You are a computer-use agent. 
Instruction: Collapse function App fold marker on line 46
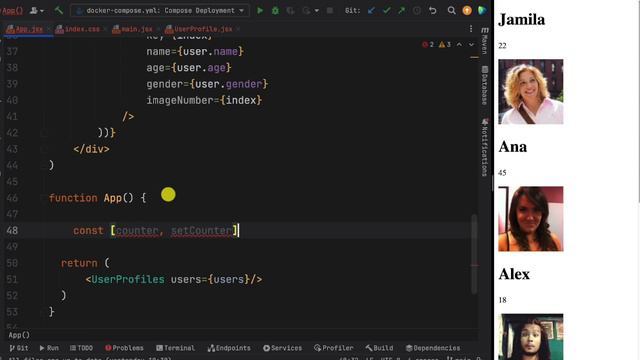pos(44,198)
